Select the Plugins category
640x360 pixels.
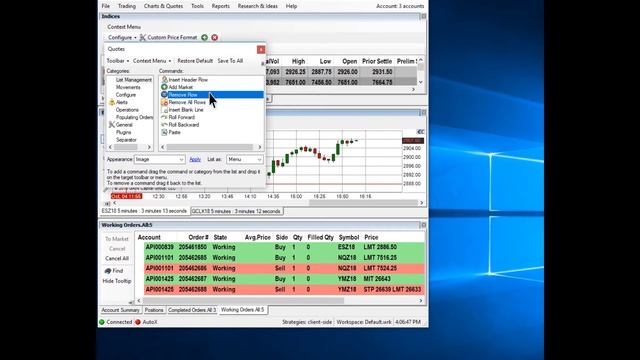click(x=123, y=132)
